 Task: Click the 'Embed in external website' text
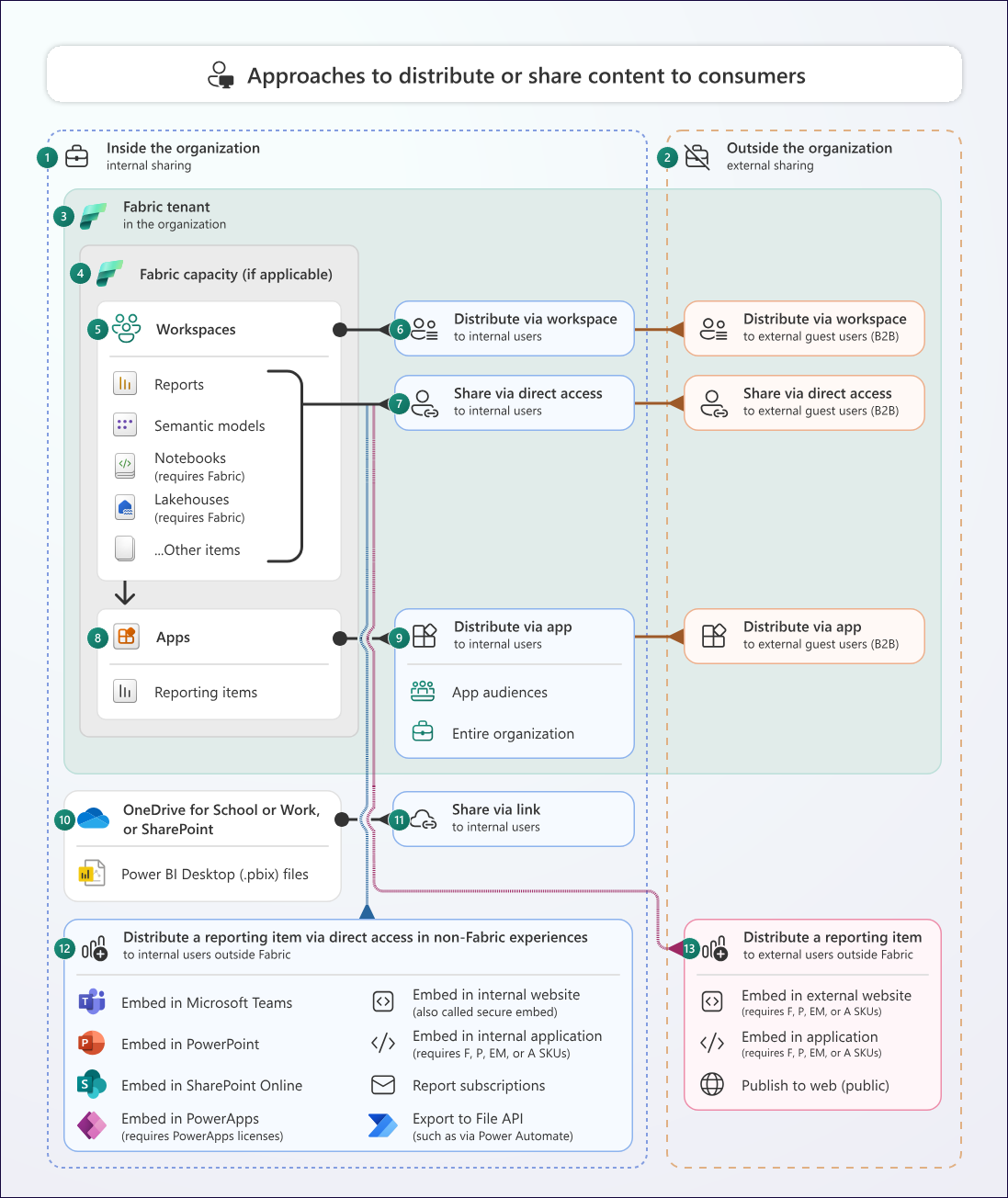[x=826, y=995]
